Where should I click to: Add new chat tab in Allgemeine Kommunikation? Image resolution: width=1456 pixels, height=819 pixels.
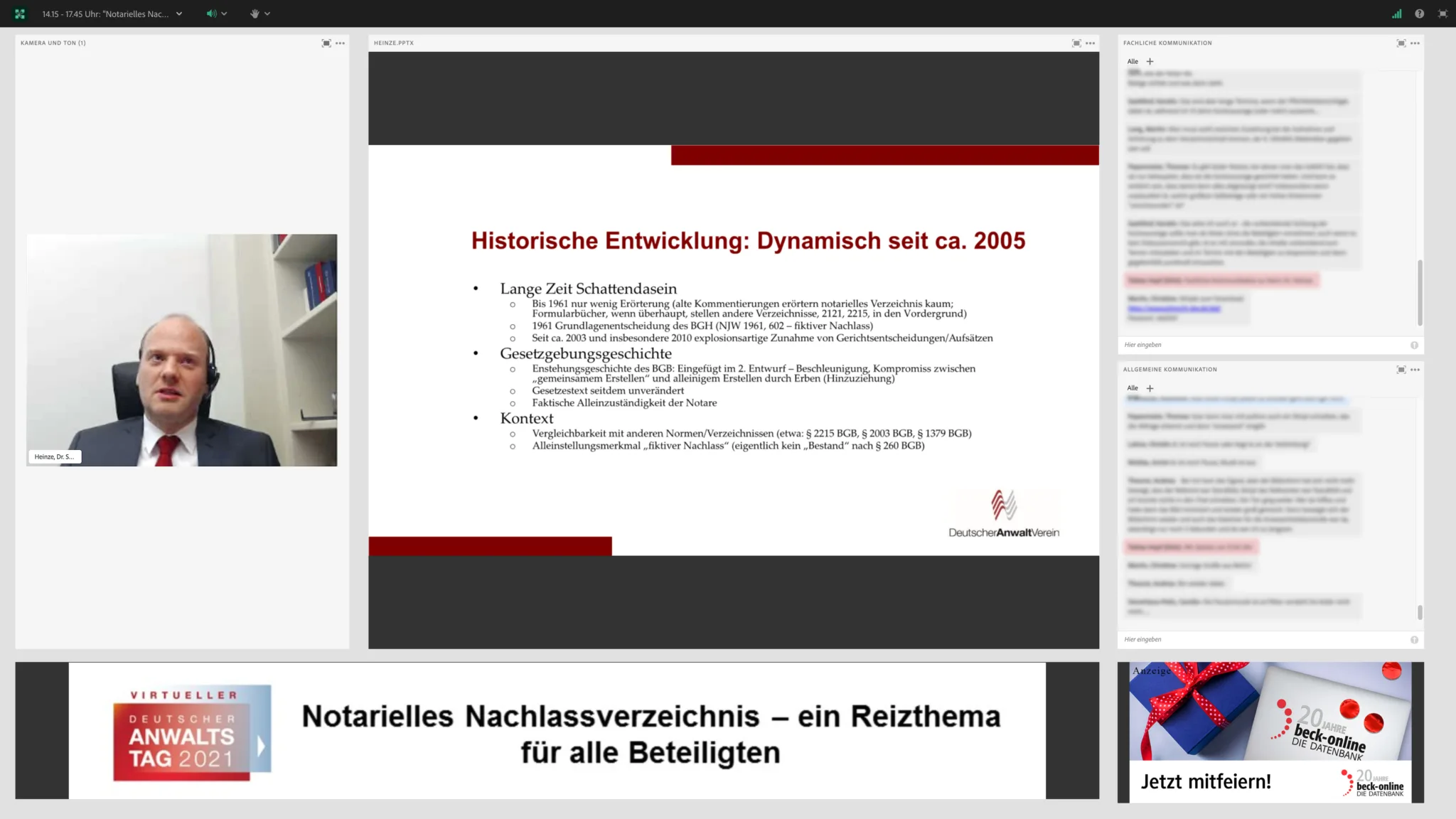point(1150,388)
